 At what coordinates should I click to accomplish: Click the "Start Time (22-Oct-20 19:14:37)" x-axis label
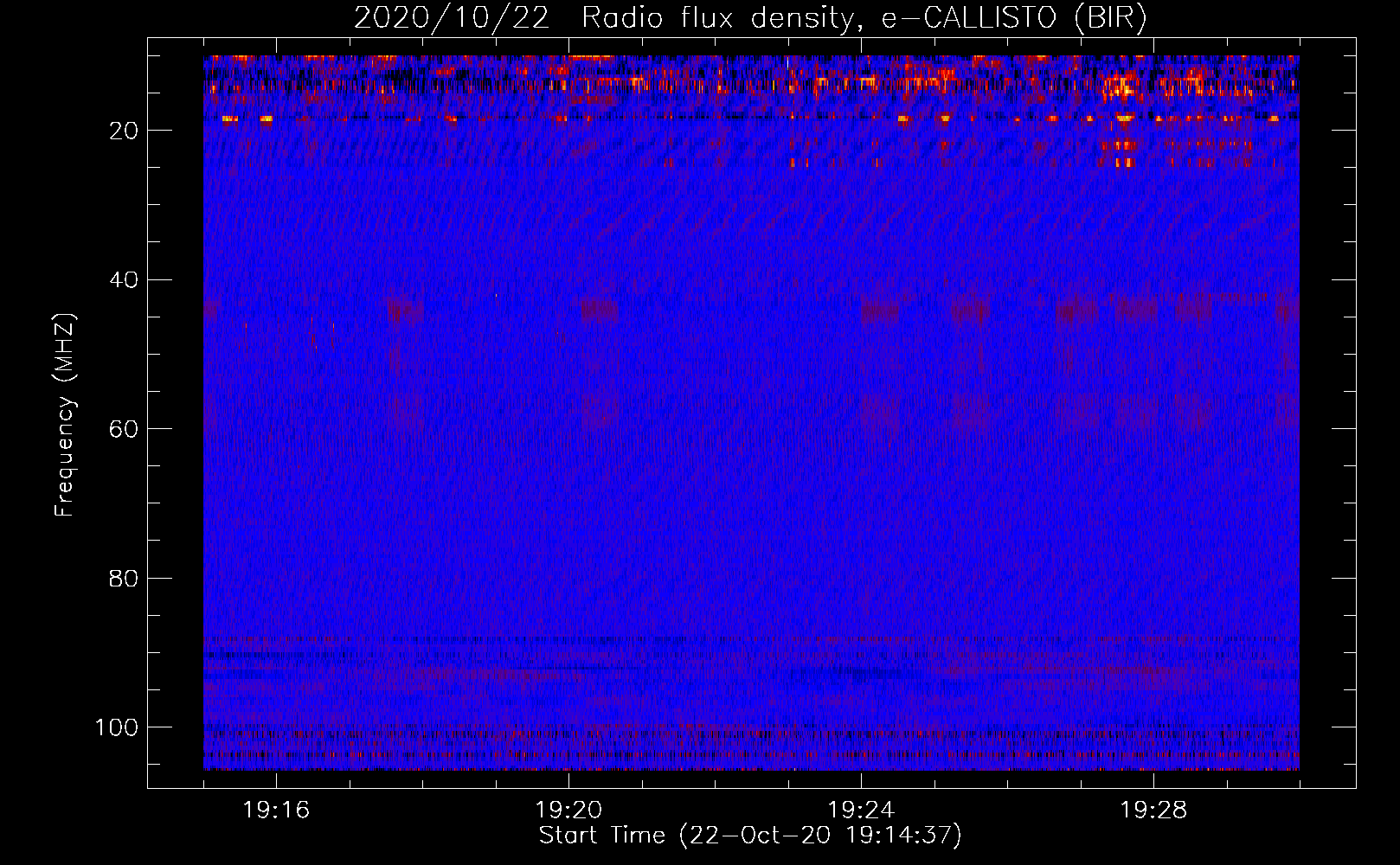pos(750,836)
